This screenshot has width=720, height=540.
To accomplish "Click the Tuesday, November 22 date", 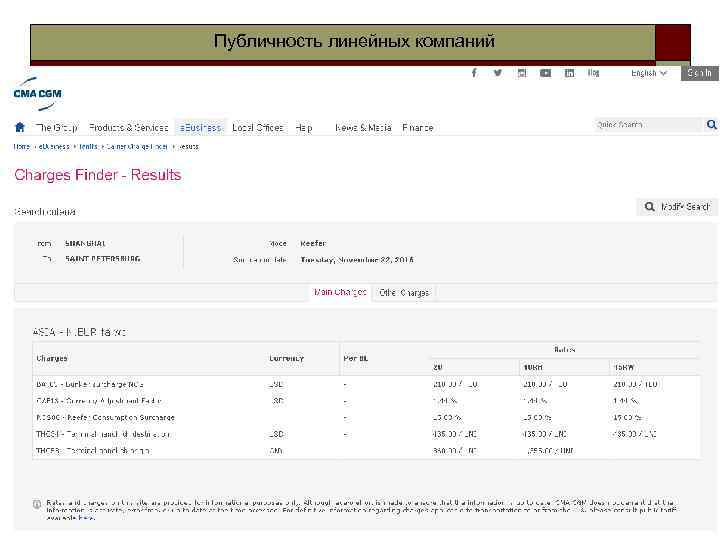I will [357, 260].
